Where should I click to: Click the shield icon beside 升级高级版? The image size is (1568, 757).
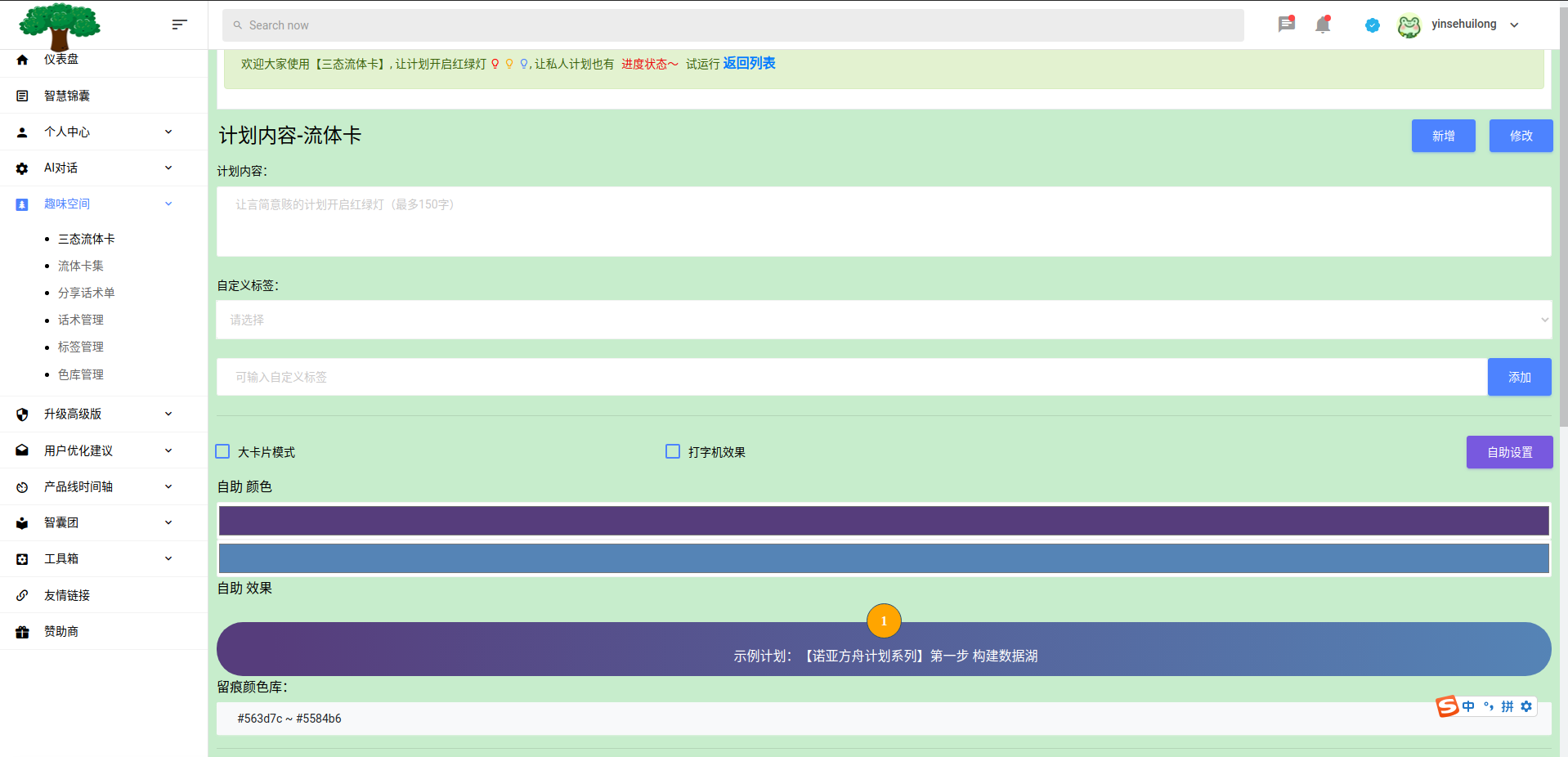coord(22,414)
